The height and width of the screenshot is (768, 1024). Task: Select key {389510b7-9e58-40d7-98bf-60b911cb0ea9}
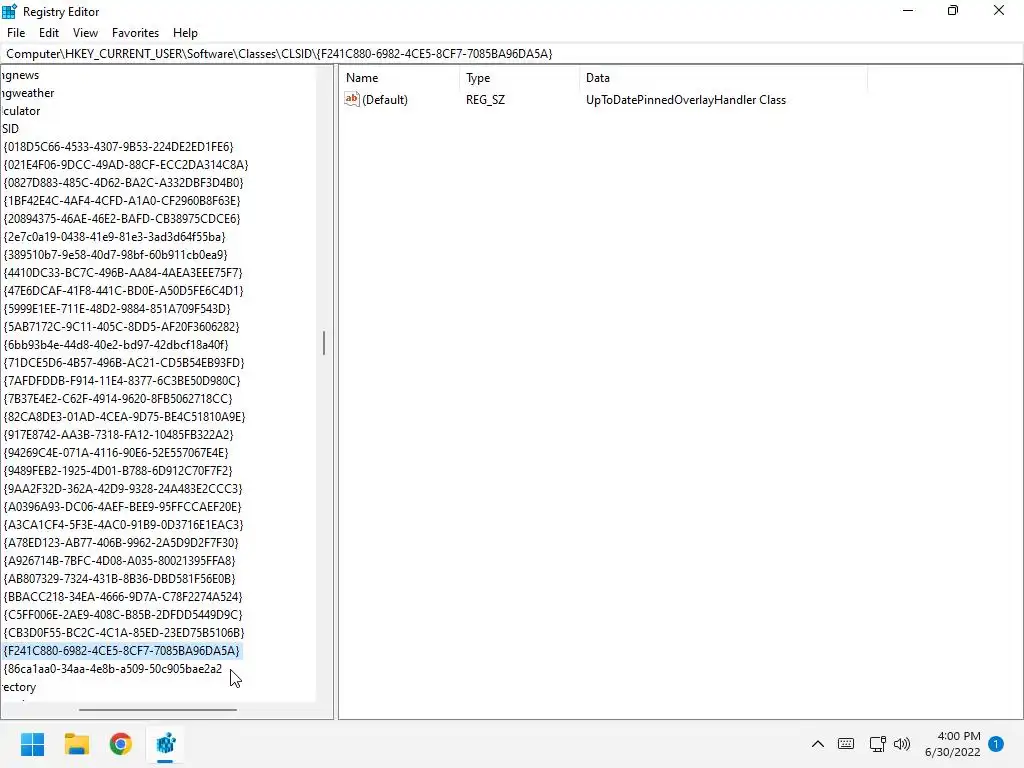[x=116, y=255]
